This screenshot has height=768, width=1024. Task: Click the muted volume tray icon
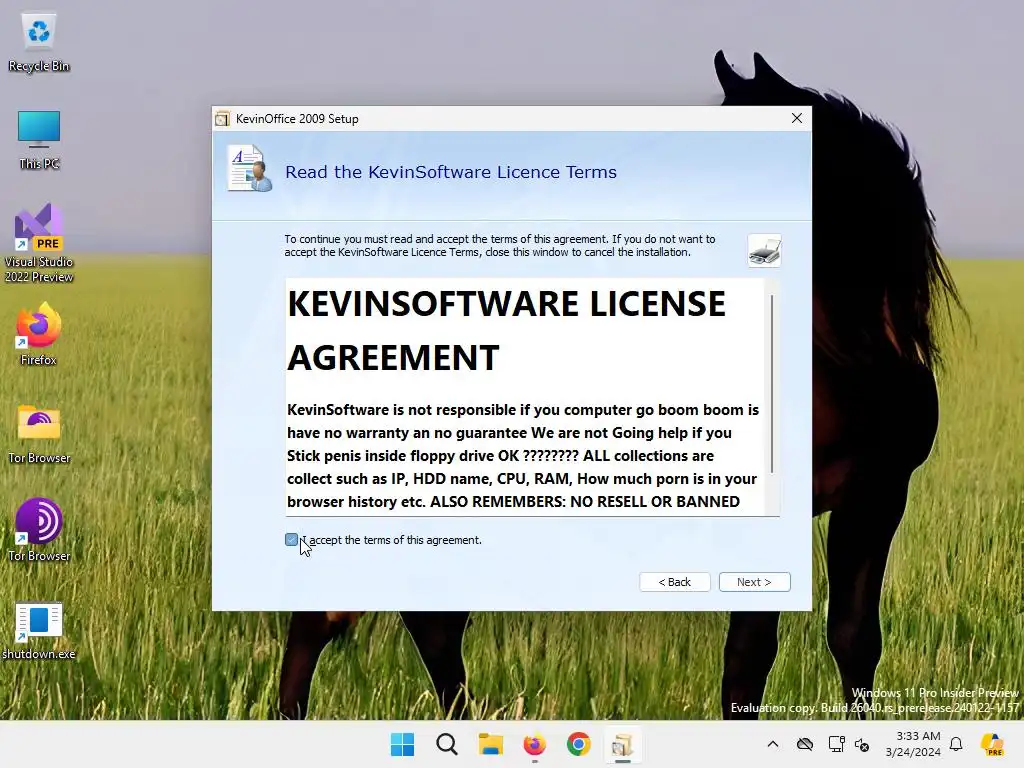pos(862,744)
